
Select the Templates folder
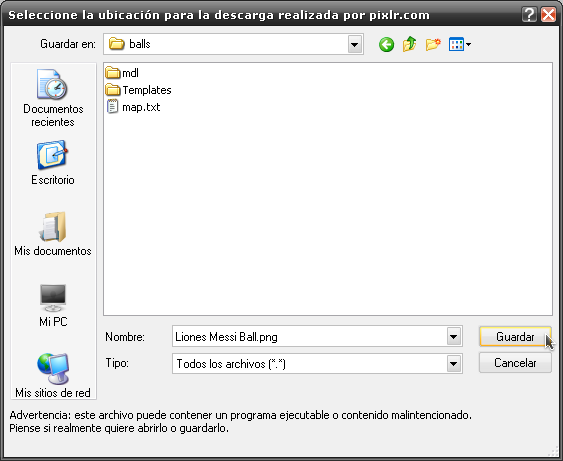(x=139, y=90)
